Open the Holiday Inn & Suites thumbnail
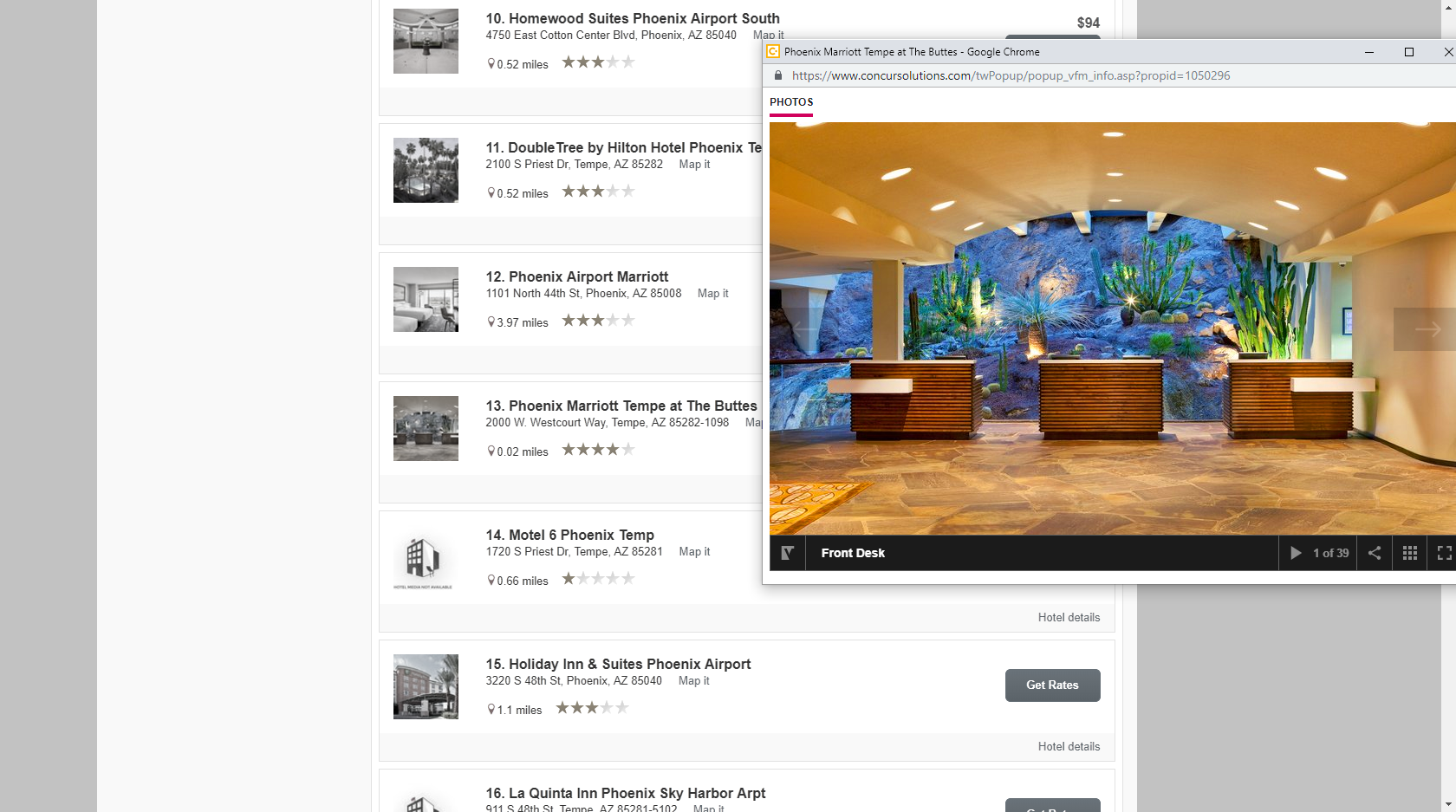 click(x=426, y=686)
